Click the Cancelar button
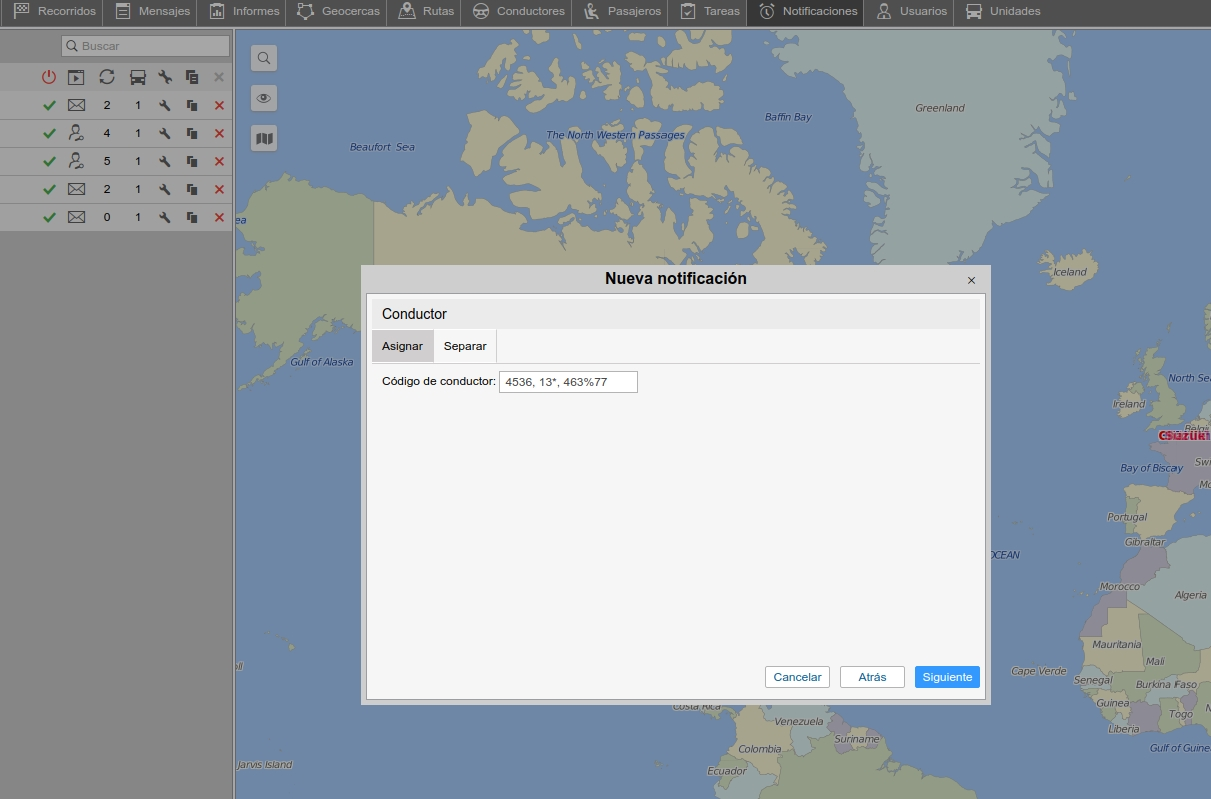The width and height of the screenshot is (1211, 799). point(797,677)
